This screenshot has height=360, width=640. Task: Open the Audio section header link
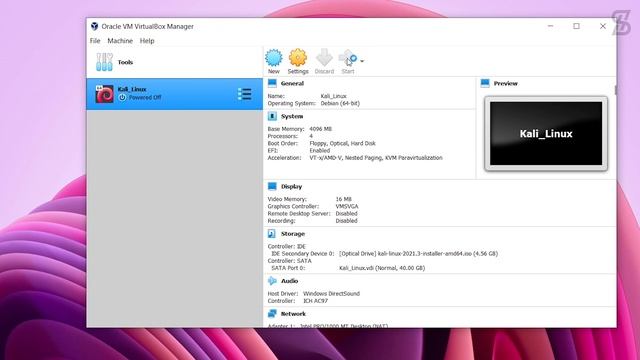tap(289, 281)
